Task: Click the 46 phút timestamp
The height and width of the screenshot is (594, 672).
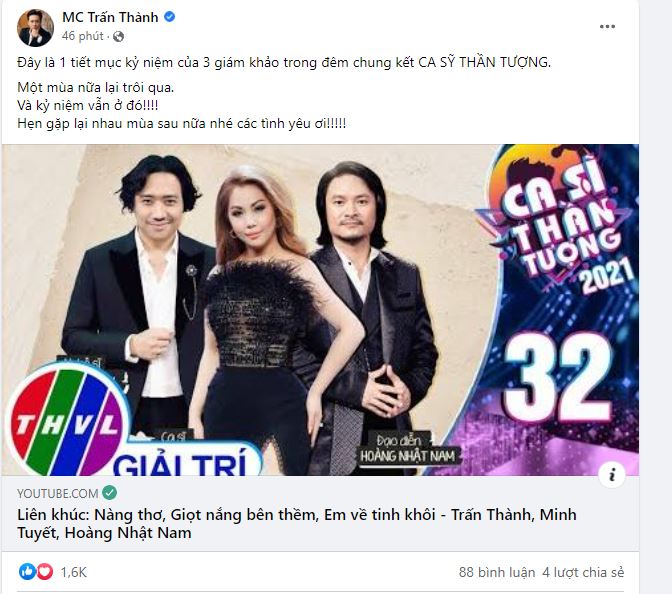Action: click(83, 36)
